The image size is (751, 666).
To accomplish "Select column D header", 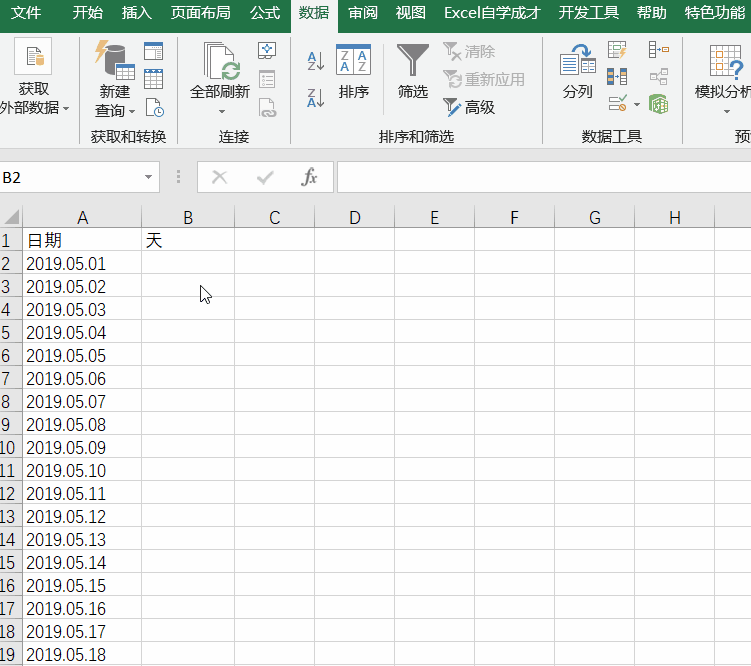I will click(x=354, y=217).
